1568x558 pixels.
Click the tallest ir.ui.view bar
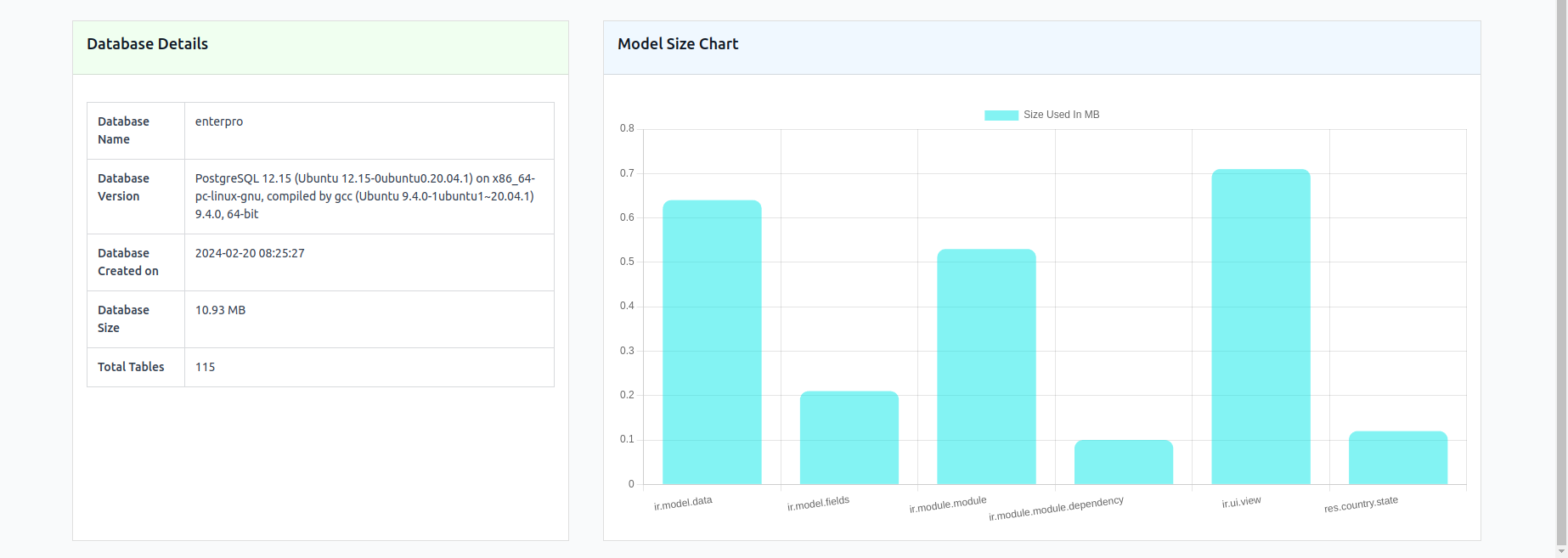click(x=1261, y=327)
